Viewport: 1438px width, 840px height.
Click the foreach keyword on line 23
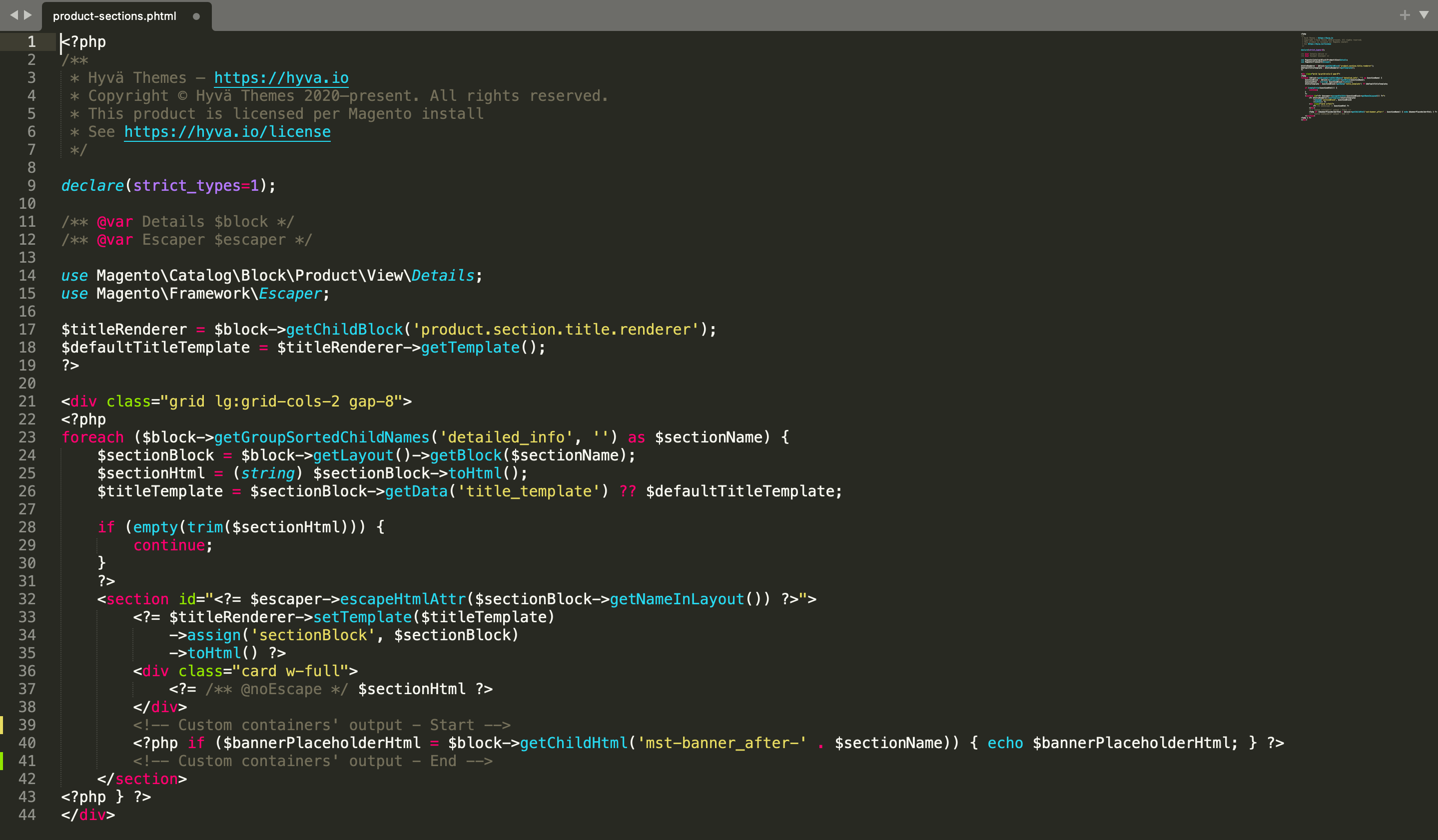coord(92,437)
